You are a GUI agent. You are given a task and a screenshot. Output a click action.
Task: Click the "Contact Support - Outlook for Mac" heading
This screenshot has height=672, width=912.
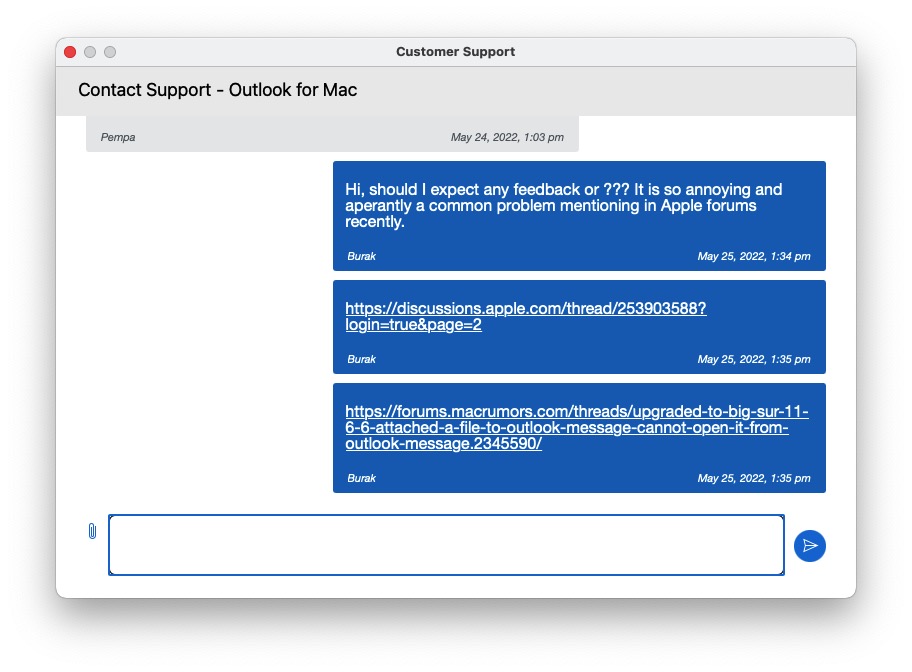coord(218,90)
